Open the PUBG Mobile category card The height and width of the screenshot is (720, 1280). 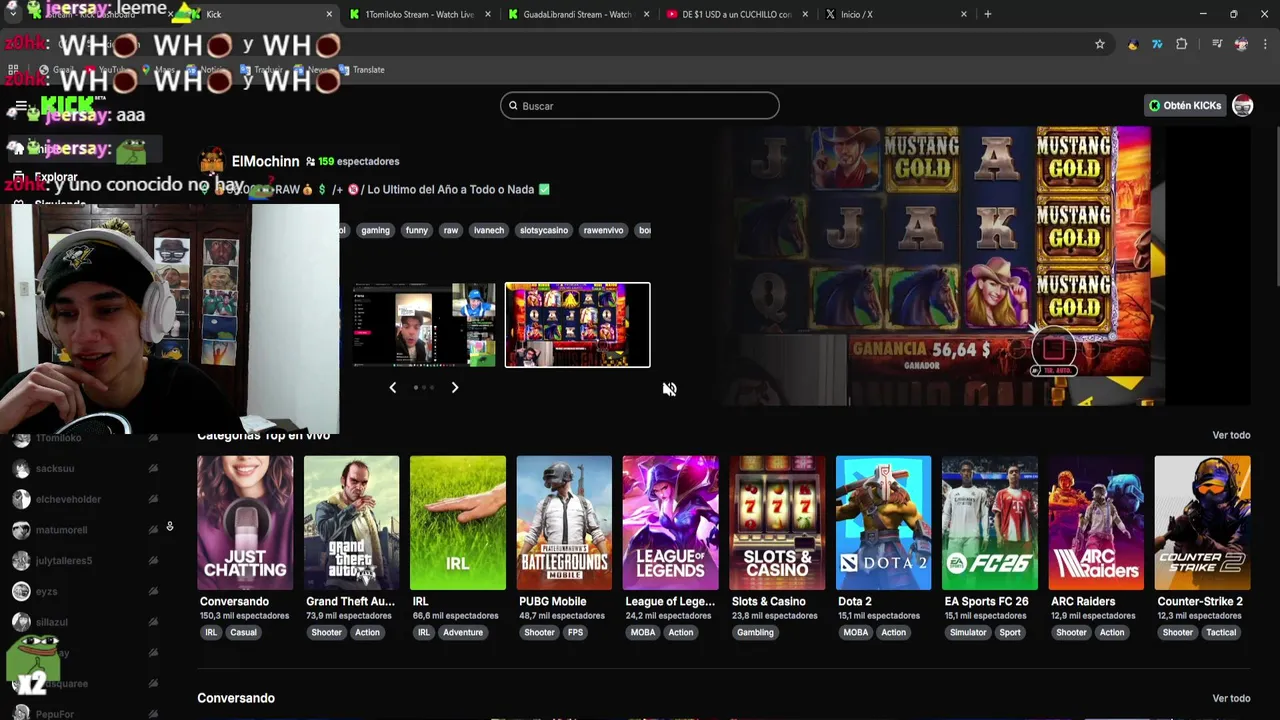pos(564,523)
